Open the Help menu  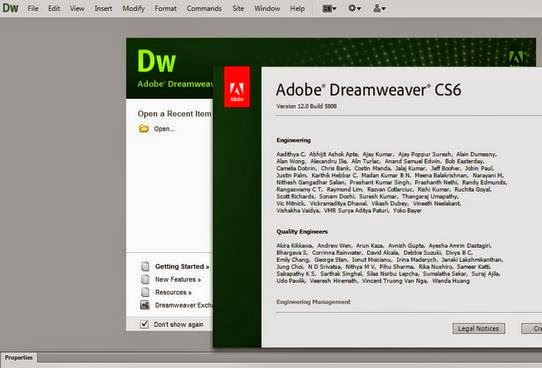click(297, 8)
